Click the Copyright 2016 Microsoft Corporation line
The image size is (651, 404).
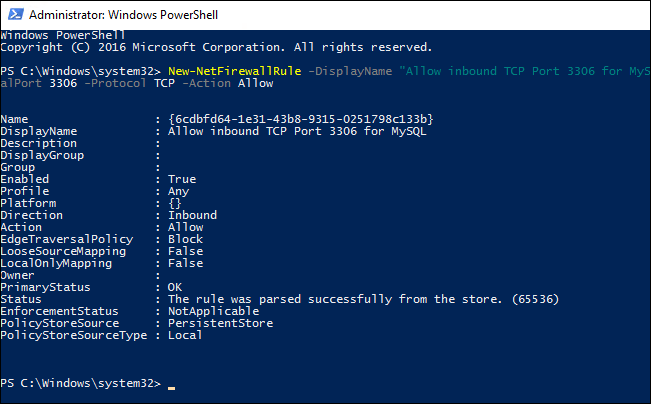216,47
